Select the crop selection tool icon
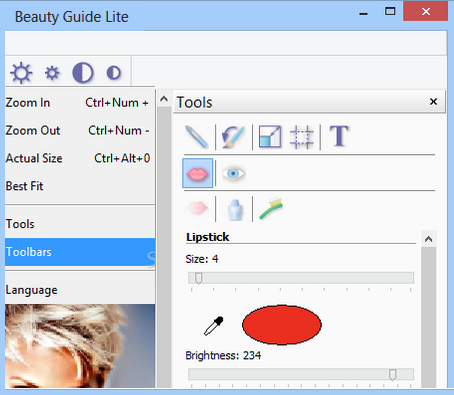Viewport: 454px width, 395px height. tap(302, 137)
